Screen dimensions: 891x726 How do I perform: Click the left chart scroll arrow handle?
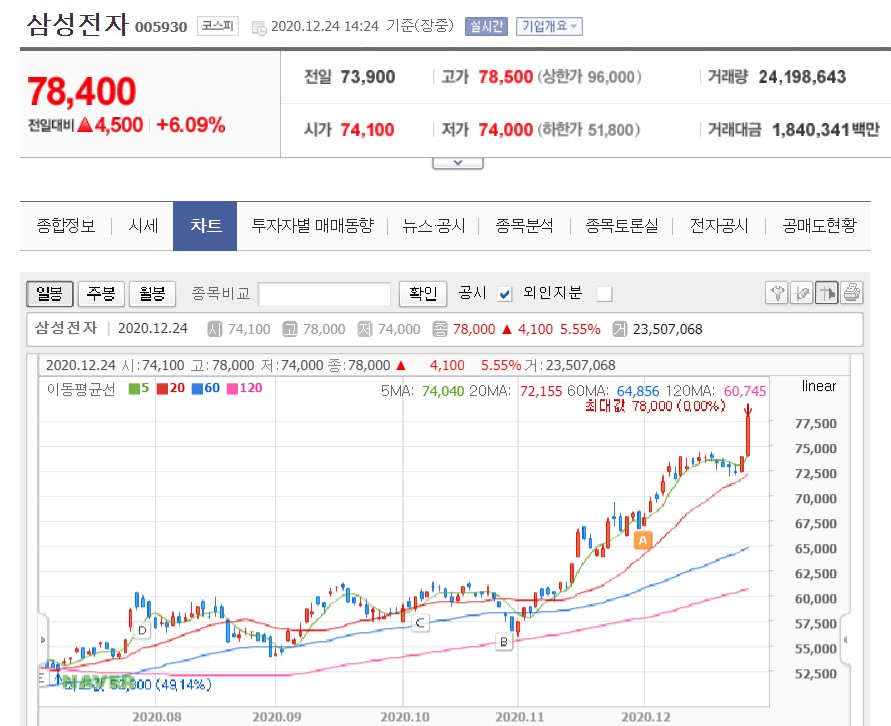[x=43, y=640]
